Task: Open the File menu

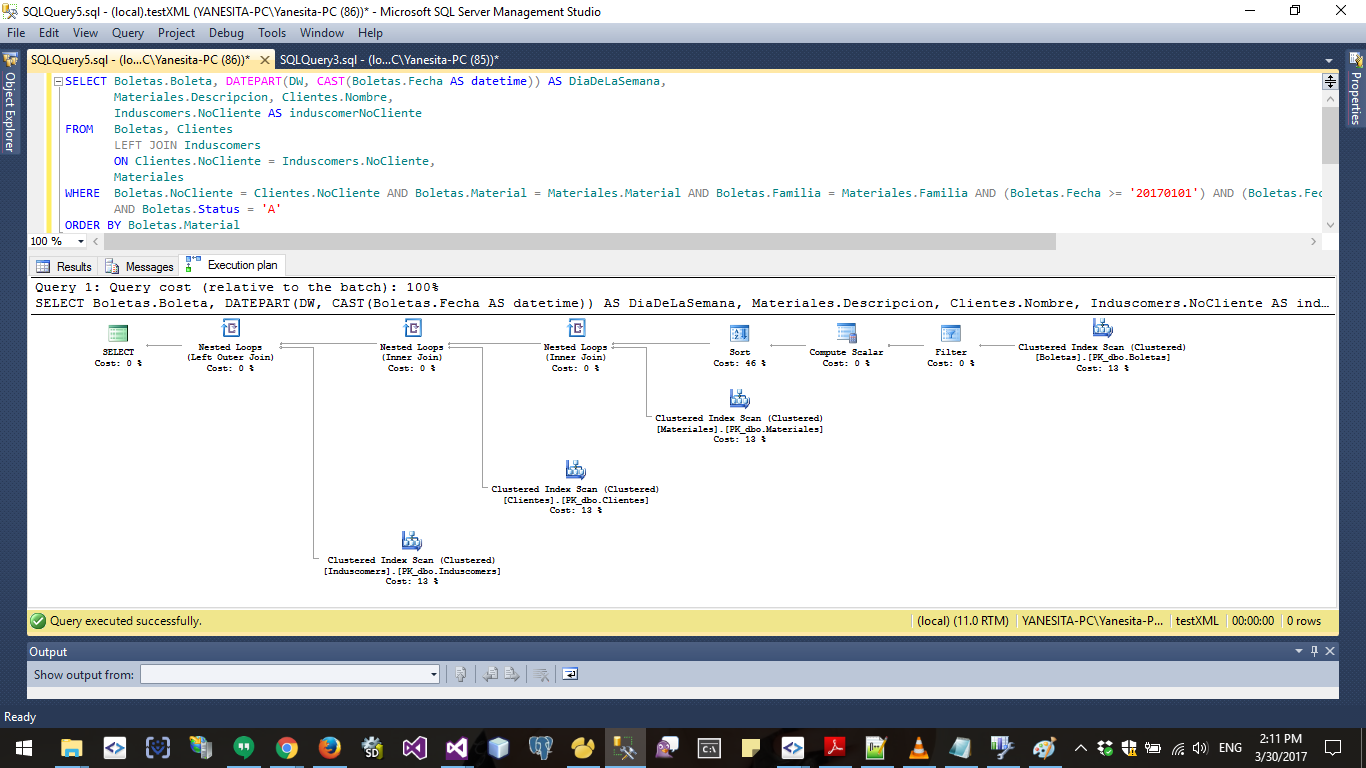Action: coord(16,33)
